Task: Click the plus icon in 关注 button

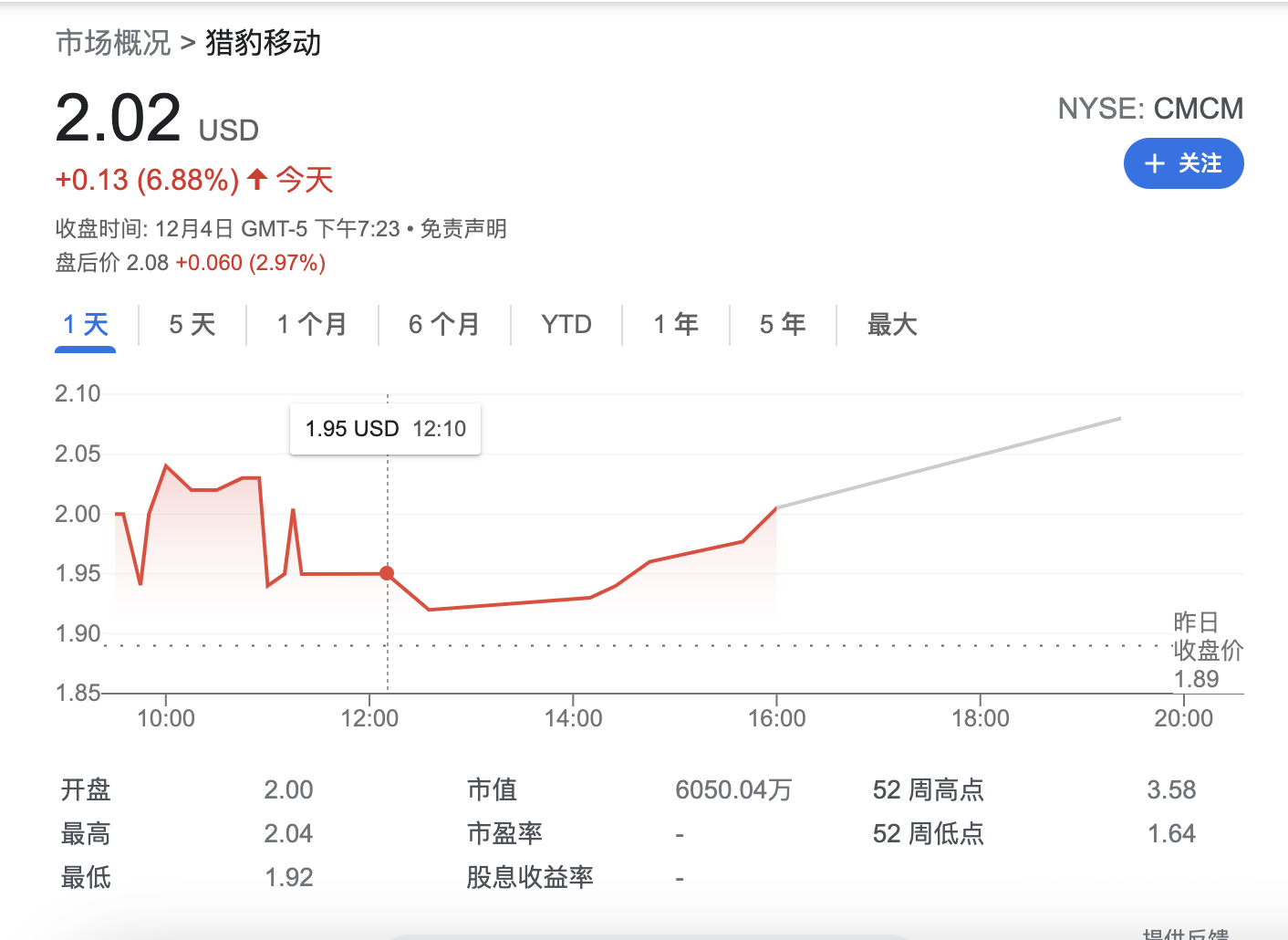Action: click(1155, 163)
